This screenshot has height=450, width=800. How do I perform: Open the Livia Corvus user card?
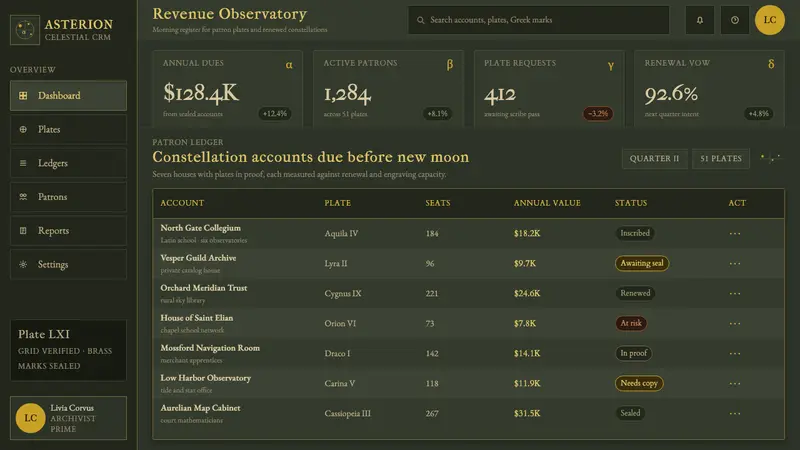click(x=68, y=418)
